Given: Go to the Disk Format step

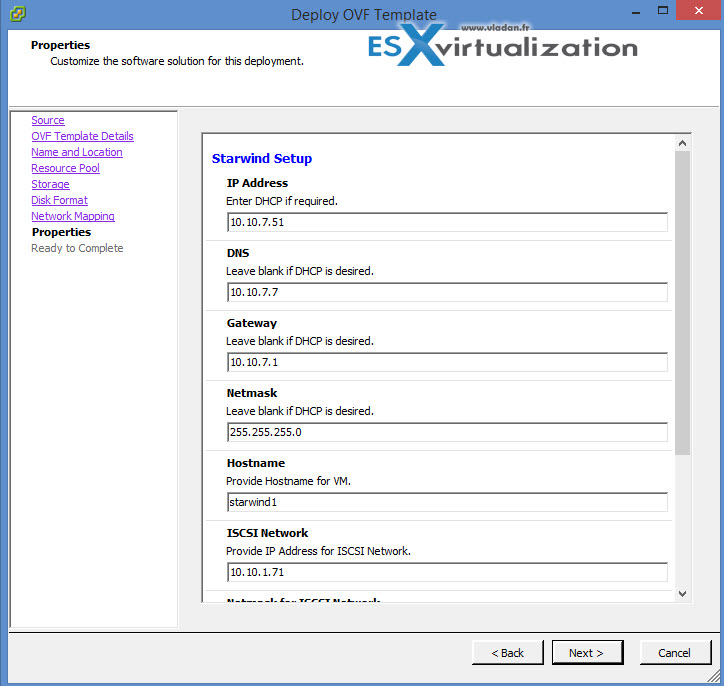Looking at the screenshot, I should pos(59,200).
